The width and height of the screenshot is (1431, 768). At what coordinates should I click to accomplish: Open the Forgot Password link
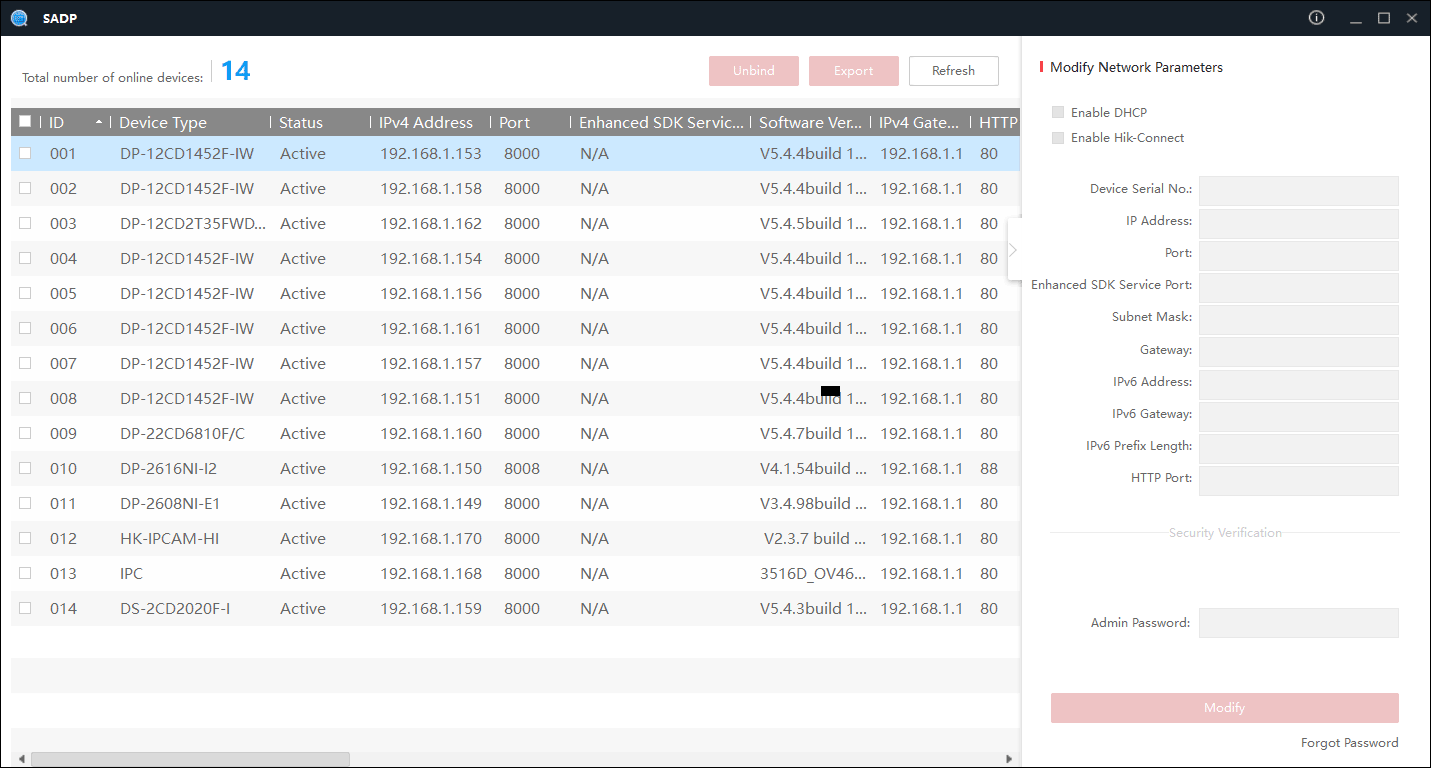1350,743
